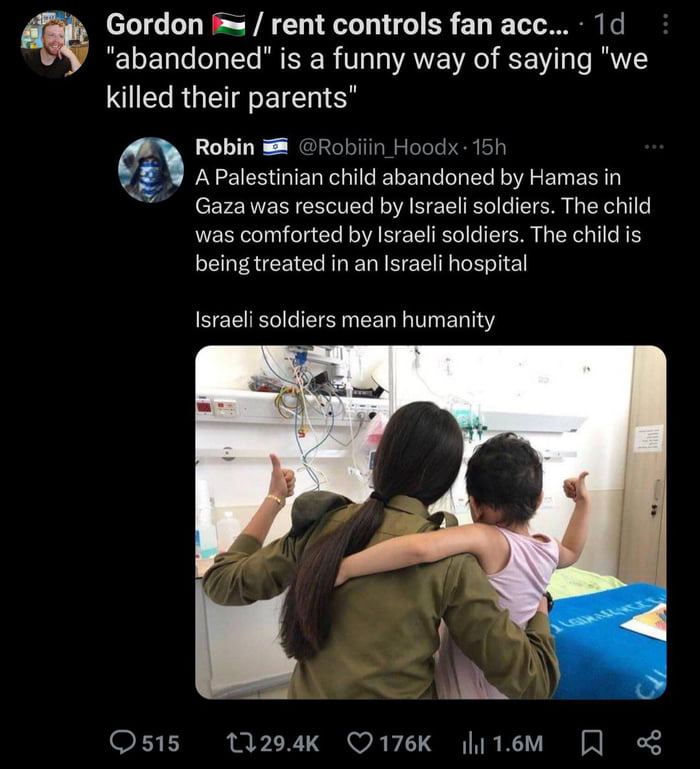This screenshot has height=769, width=700.
Task: Open Gordon's three-dot more menu
Action: [x=666, y=25]
